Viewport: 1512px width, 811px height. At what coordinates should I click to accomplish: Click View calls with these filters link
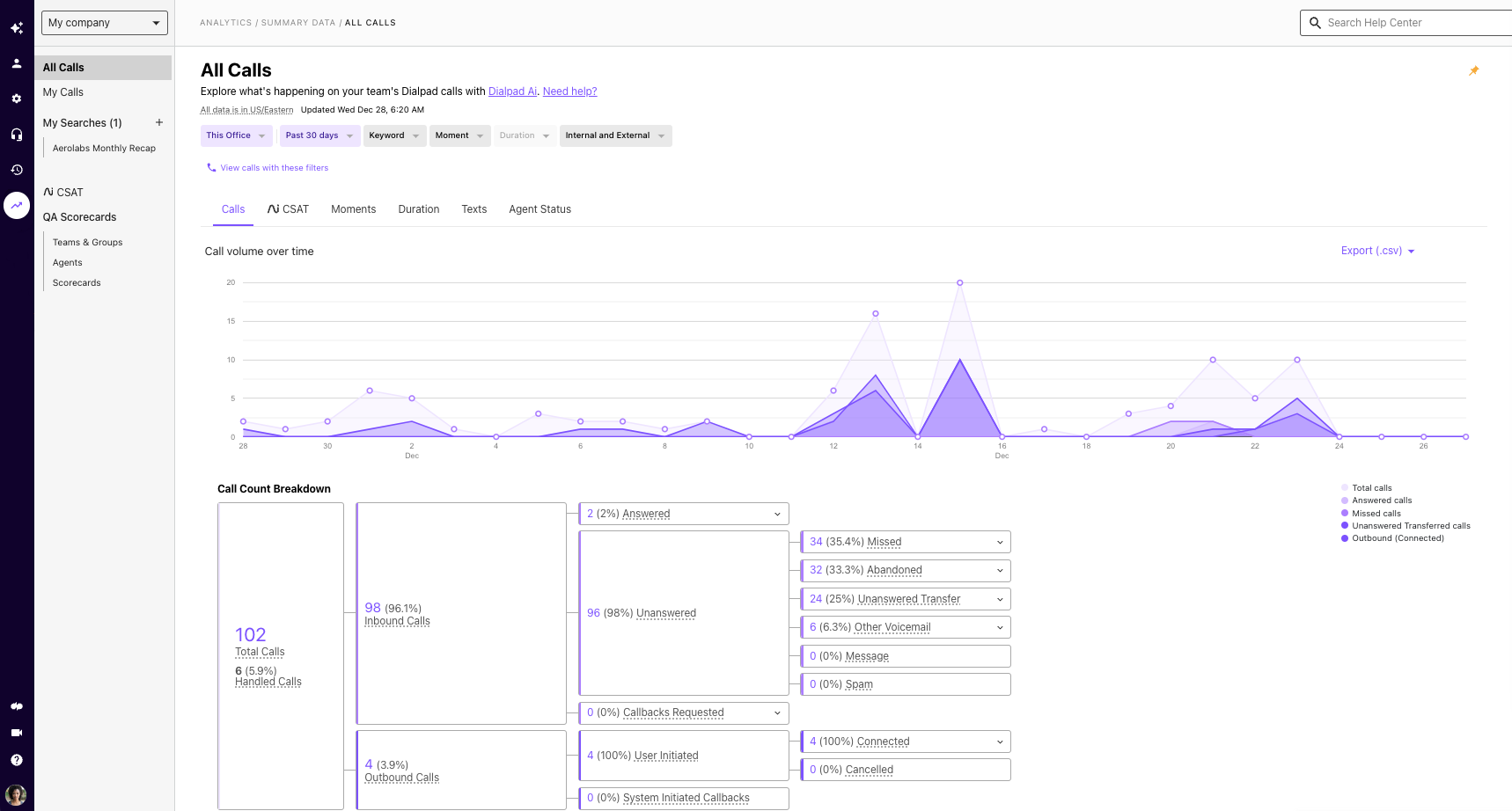275,168
